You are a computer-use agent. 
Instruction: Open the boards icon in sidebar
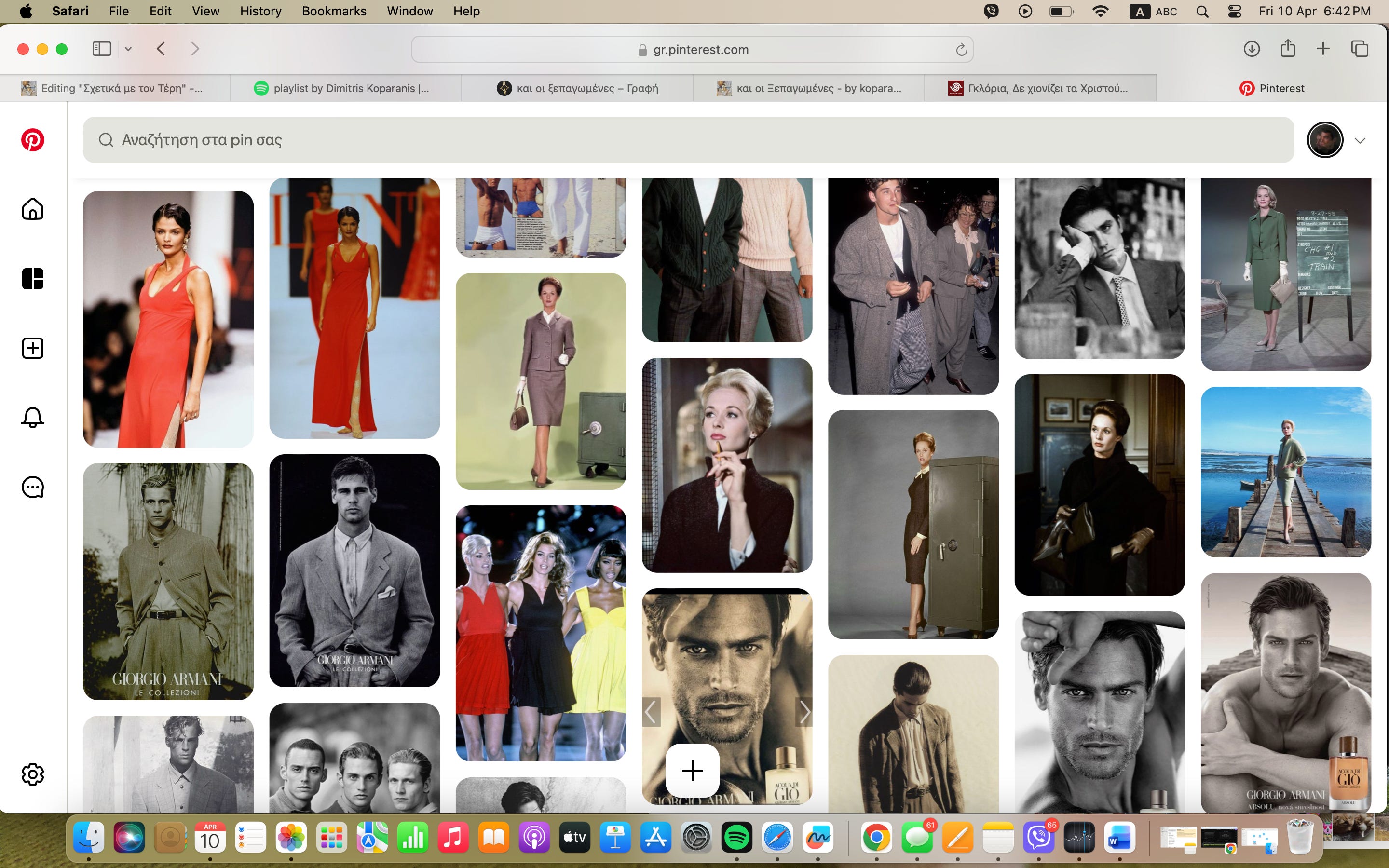click(33, 279)
